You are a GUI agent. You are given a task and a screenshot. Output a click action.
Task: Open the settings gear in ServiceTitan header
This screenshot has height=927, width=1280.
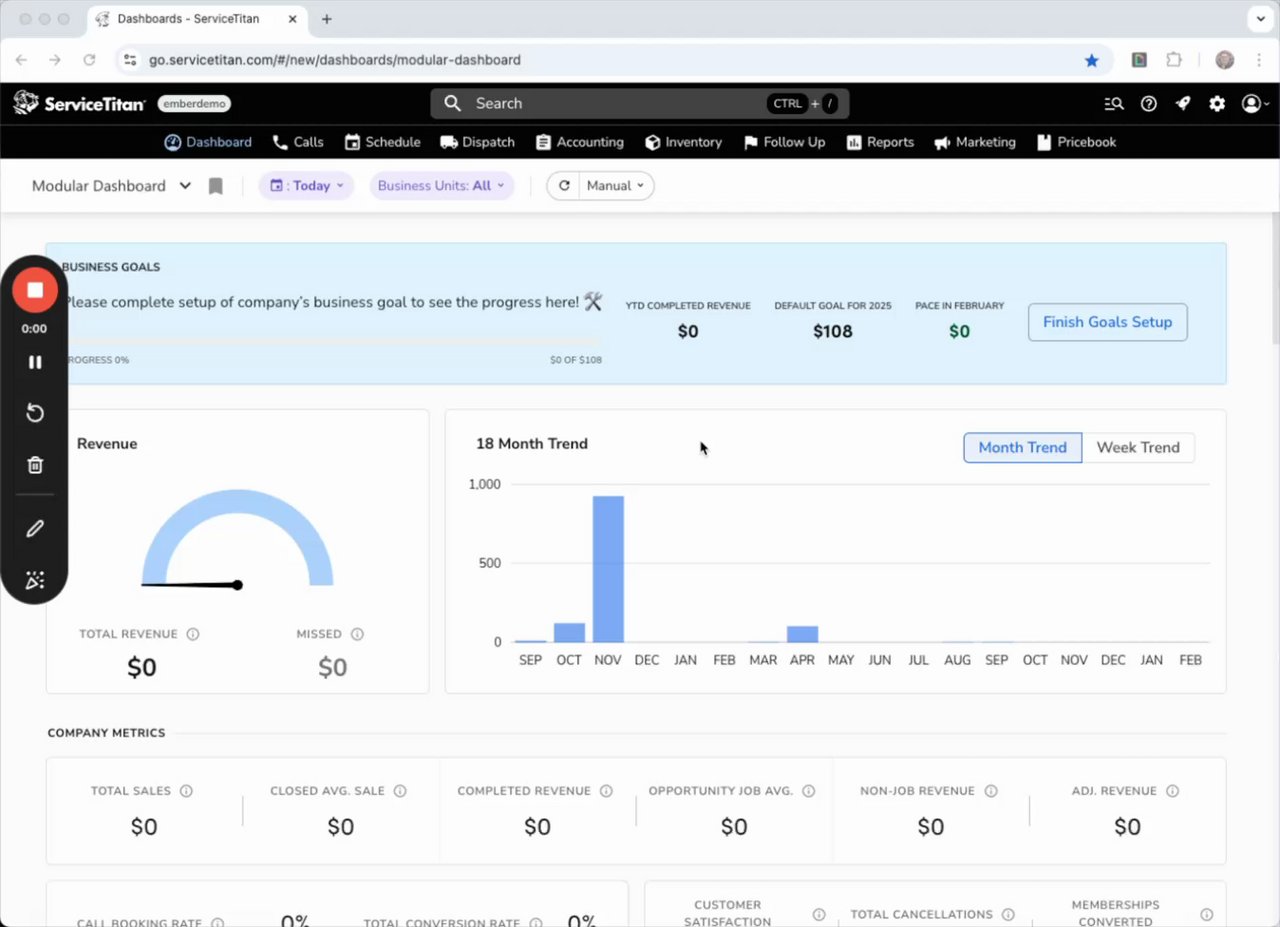(1217, 103)
